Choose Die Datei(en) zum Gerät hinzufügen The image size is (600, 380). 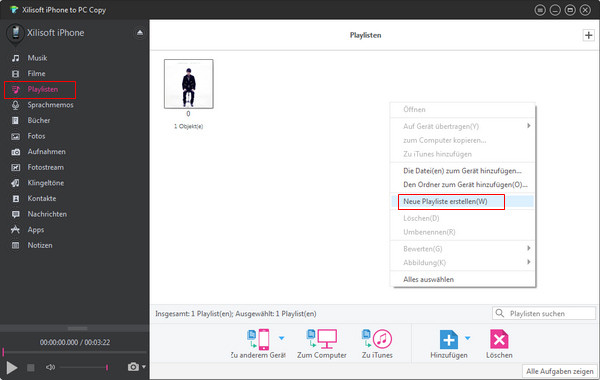pyautogui.click(x=462, y=171)
